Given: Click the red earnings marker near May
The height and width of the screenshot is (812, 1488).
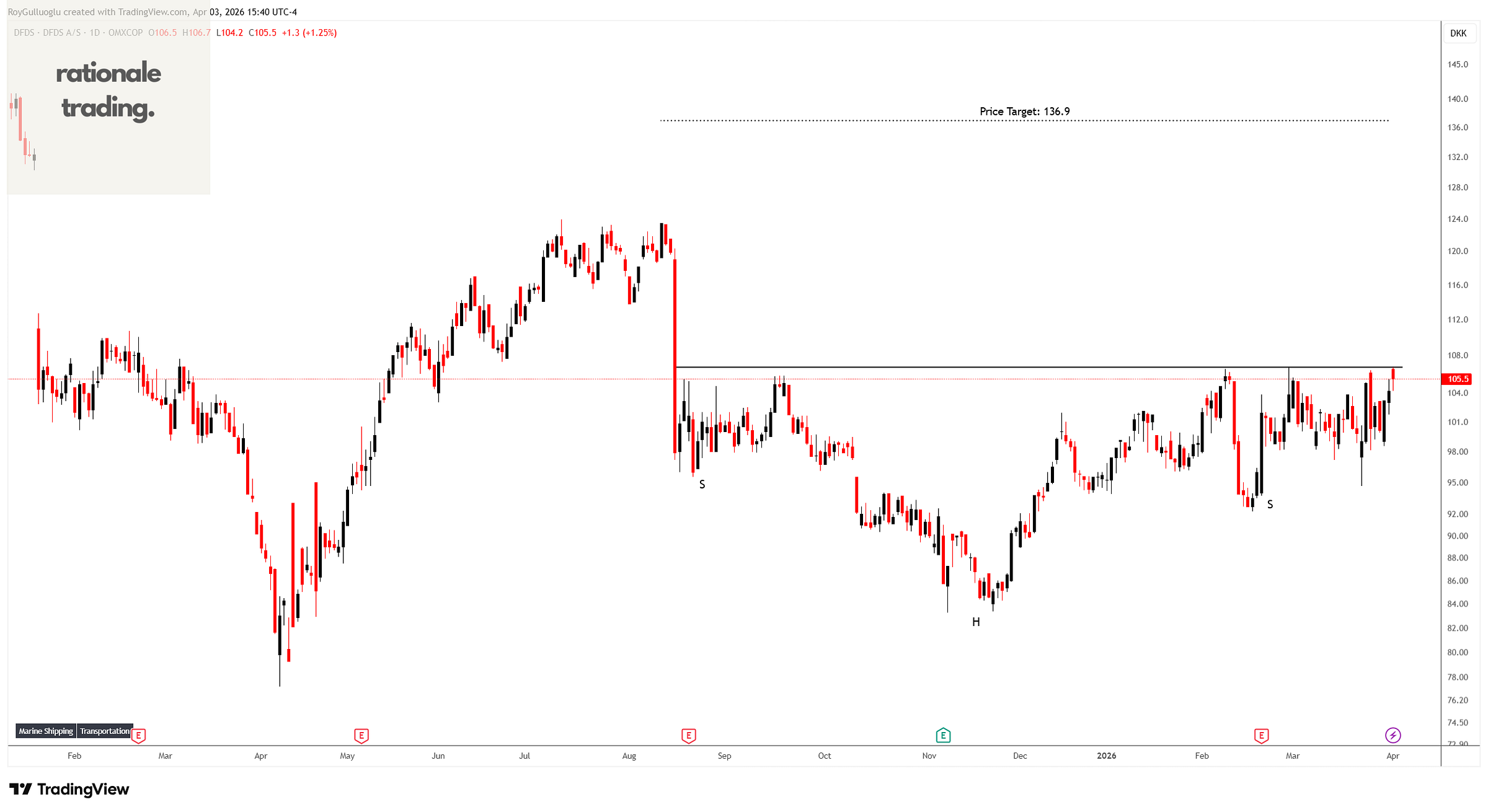Looking at the screenshot, I should (361, 736).
